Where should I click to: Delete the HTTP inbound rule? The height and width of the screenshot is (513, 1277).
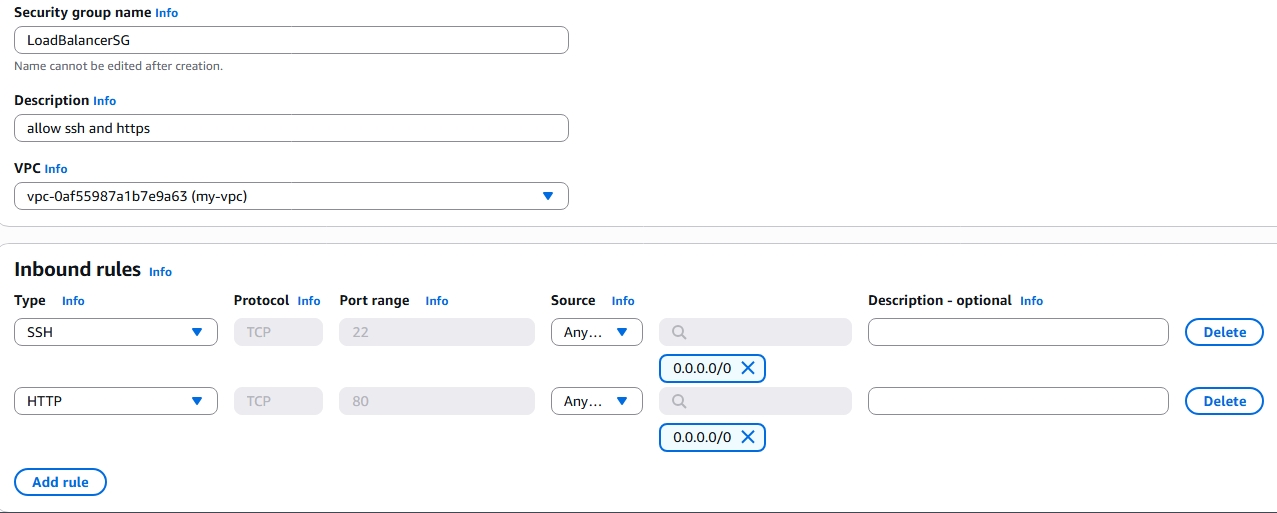1224,401
